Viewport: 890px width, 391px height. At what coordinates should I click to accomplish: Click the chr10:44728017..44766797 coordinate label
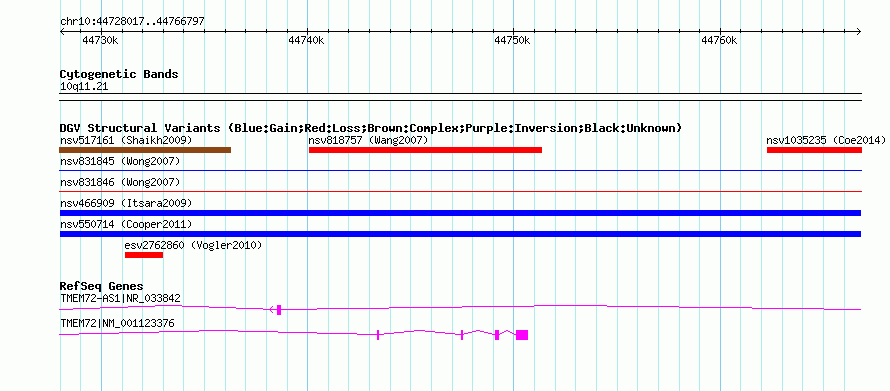pos(132,22)
